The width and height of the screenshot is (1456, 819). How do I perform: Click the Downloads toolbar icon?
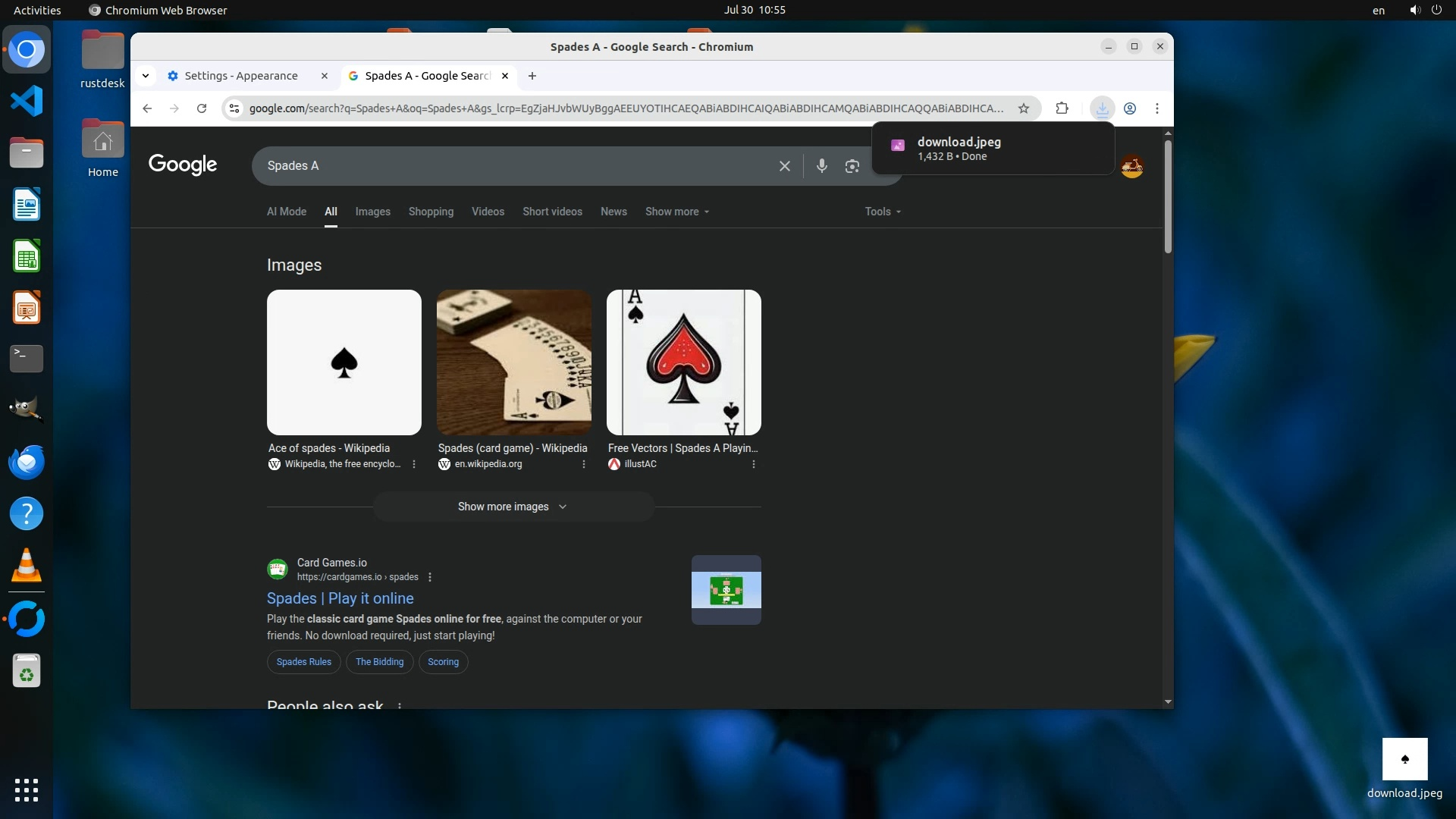click(x=1102, y=108)
